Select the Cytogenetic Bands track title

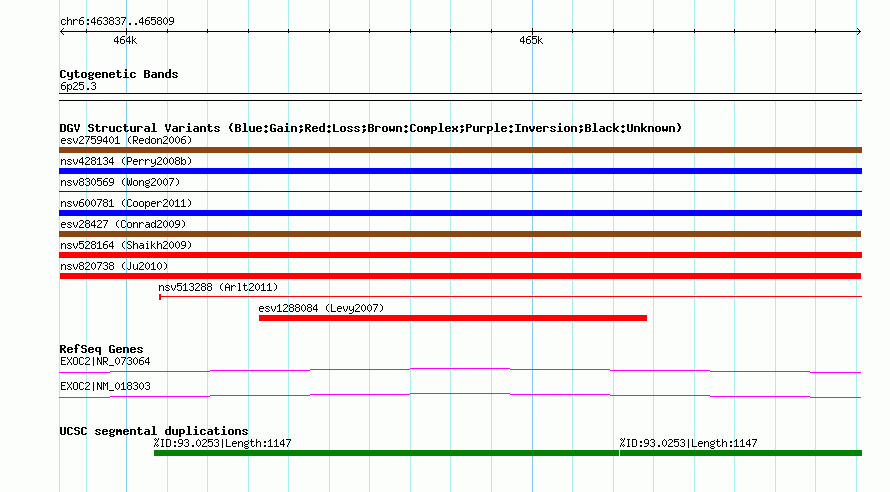[119, 74]
